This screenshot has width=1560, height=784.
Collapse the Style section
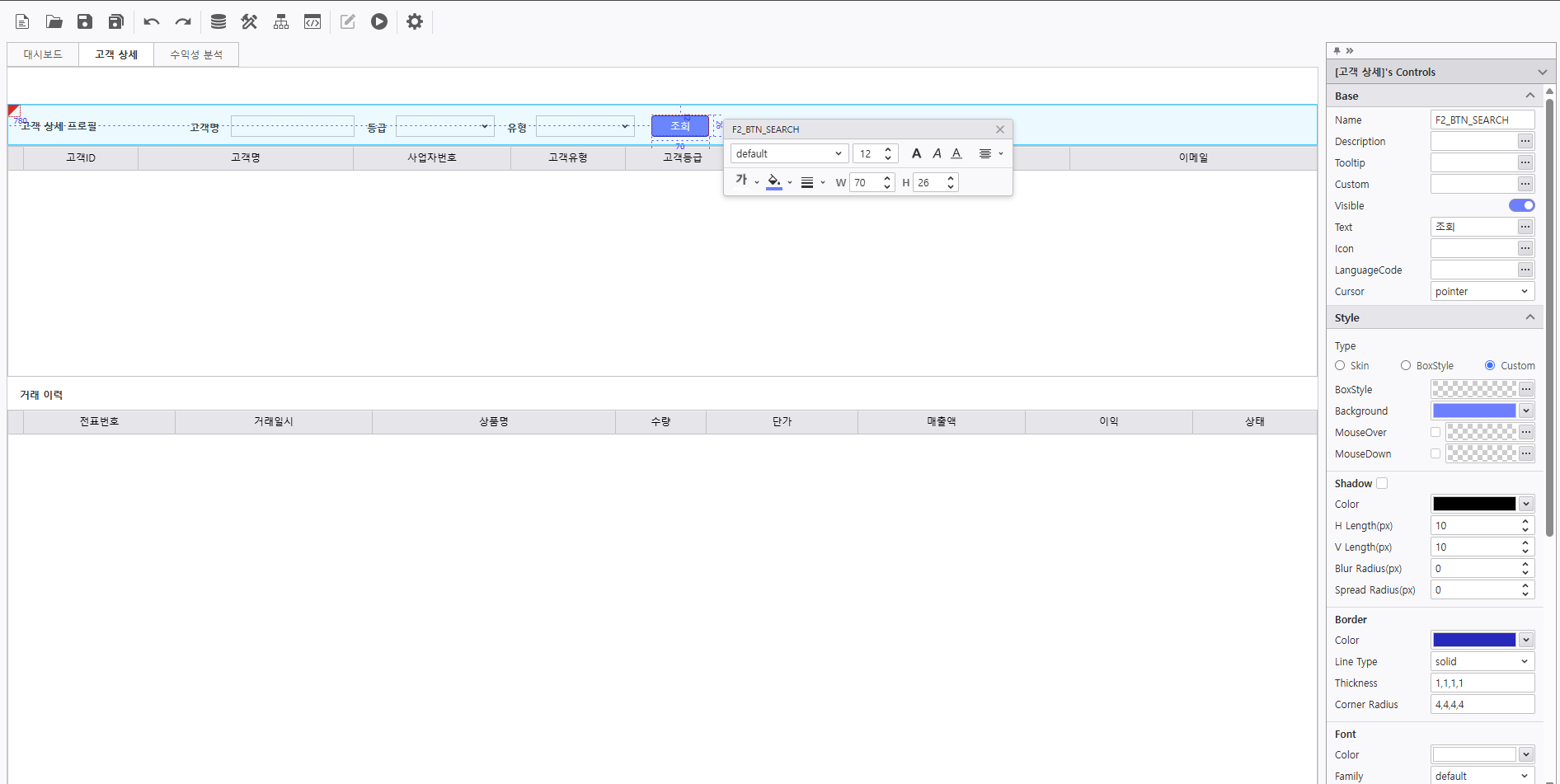pyautogui.click(x=1529, y=317)
